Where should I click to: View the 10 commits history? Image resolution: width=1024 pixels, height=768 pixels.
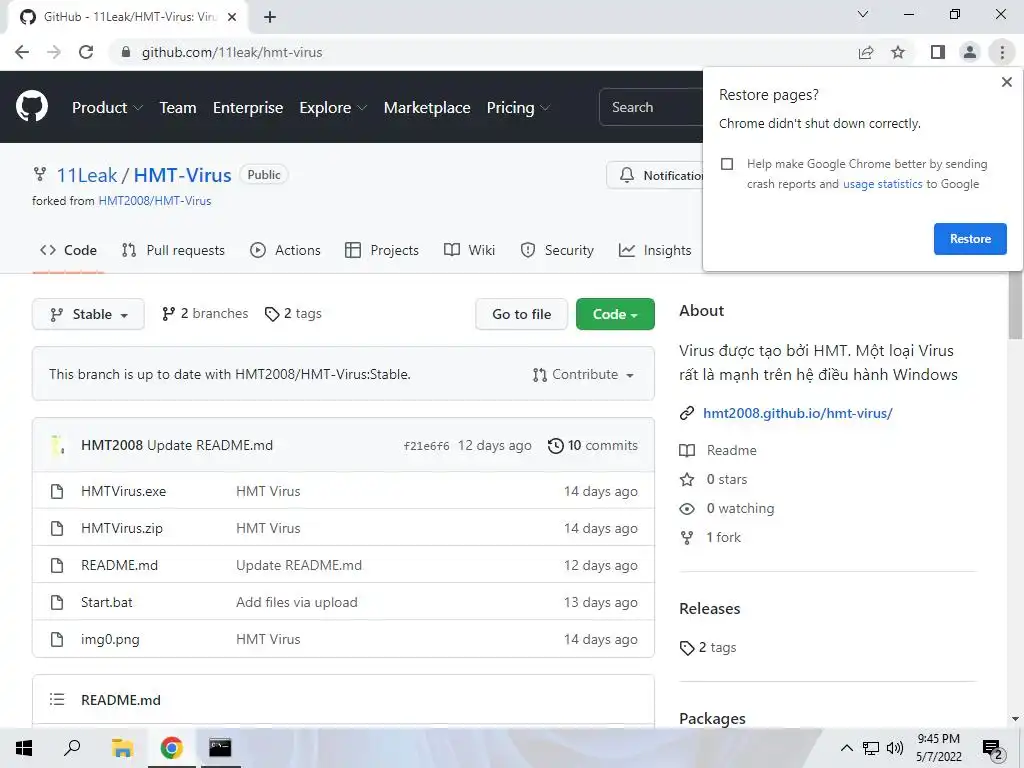tap(593, 445)
